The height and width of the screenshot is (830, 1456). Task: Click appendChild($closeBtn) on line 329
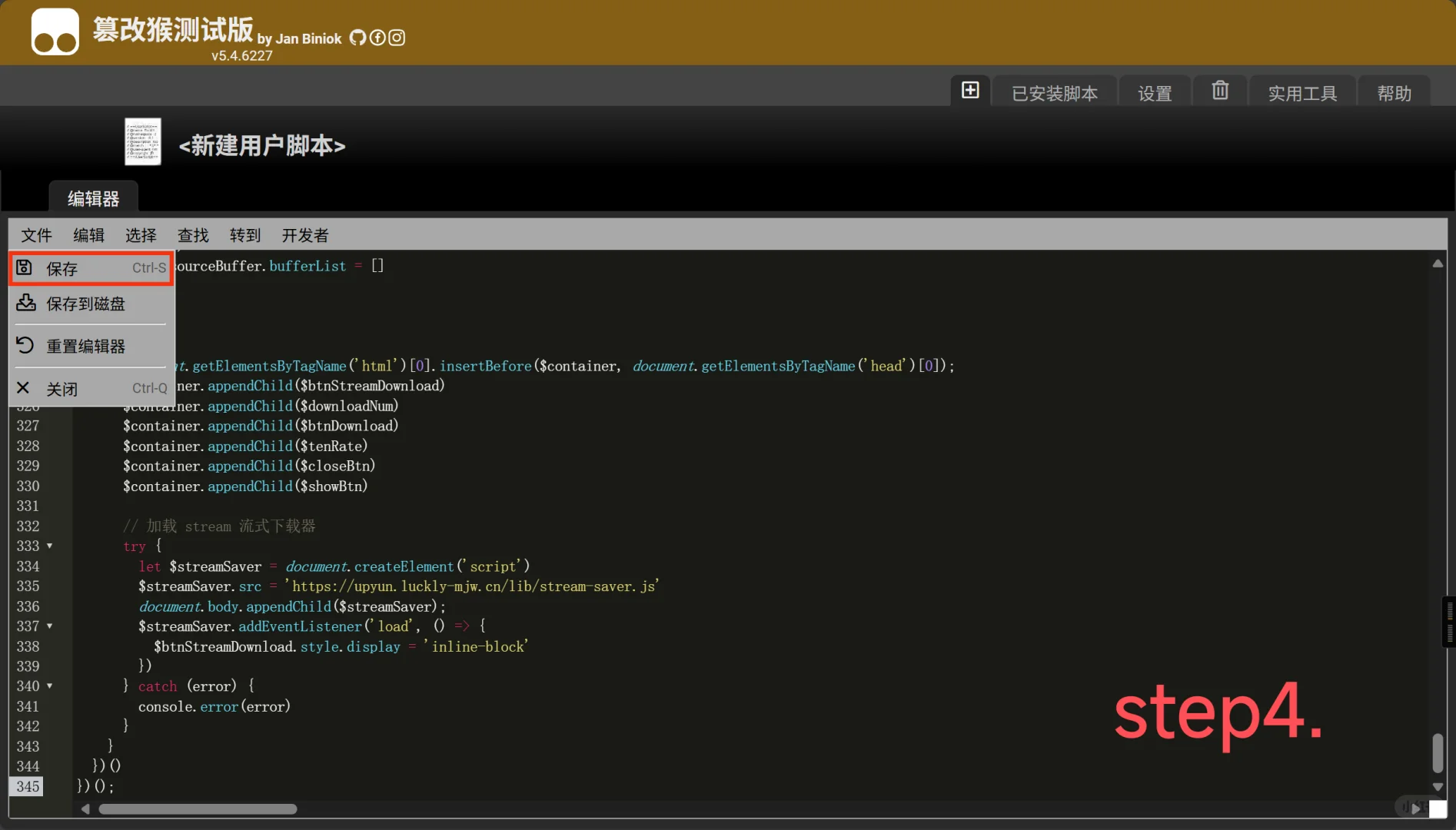click(291, 466)
